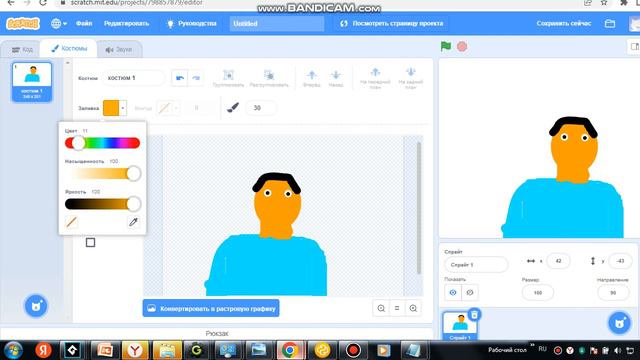Click the choose costume cat button

pyautogui.click(x=36, y=306)
